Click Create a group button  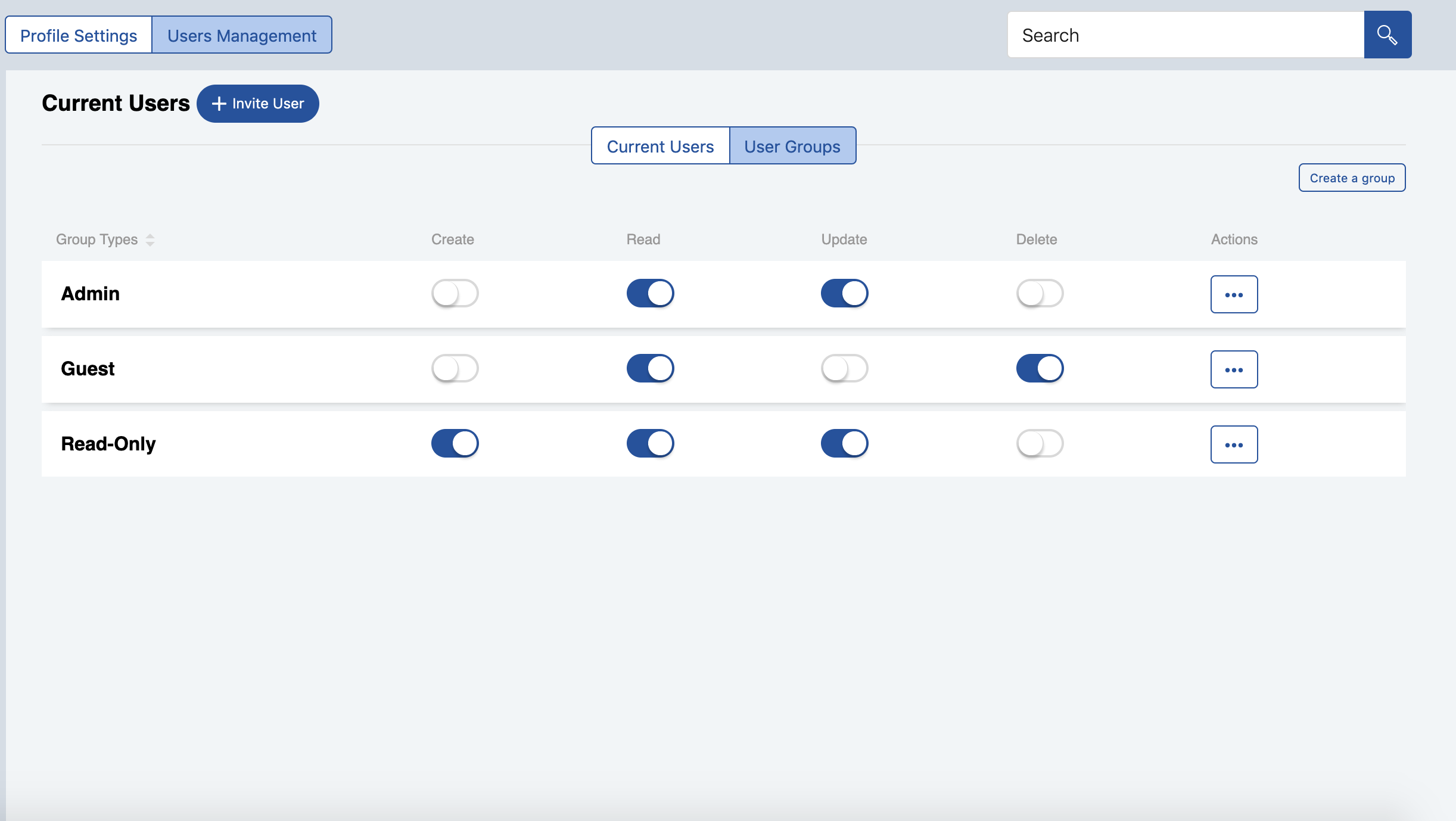click(1352, 177)
